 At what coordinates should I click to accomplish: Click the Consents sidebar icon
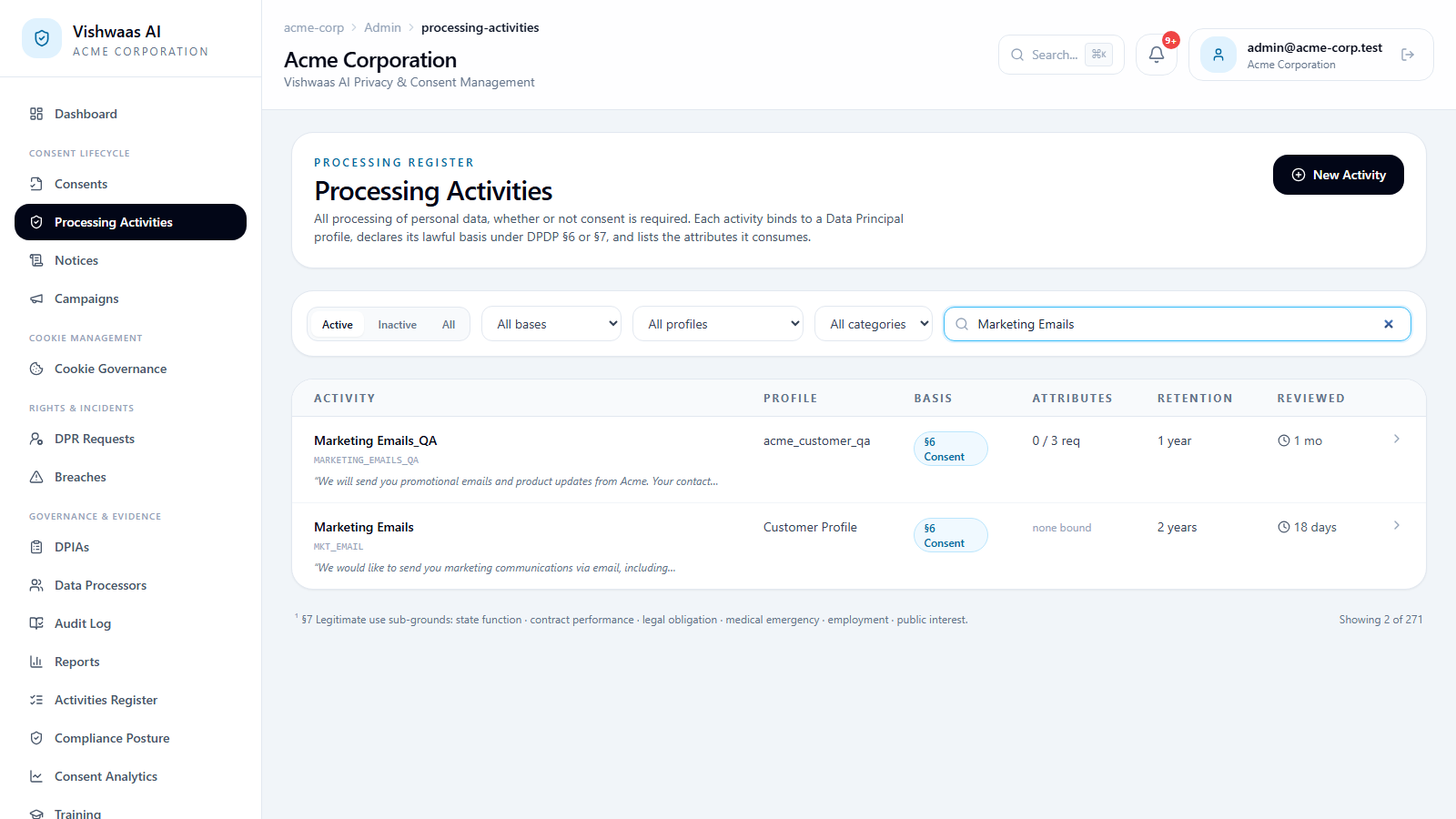pyautogui.click(x=36, y=184)
